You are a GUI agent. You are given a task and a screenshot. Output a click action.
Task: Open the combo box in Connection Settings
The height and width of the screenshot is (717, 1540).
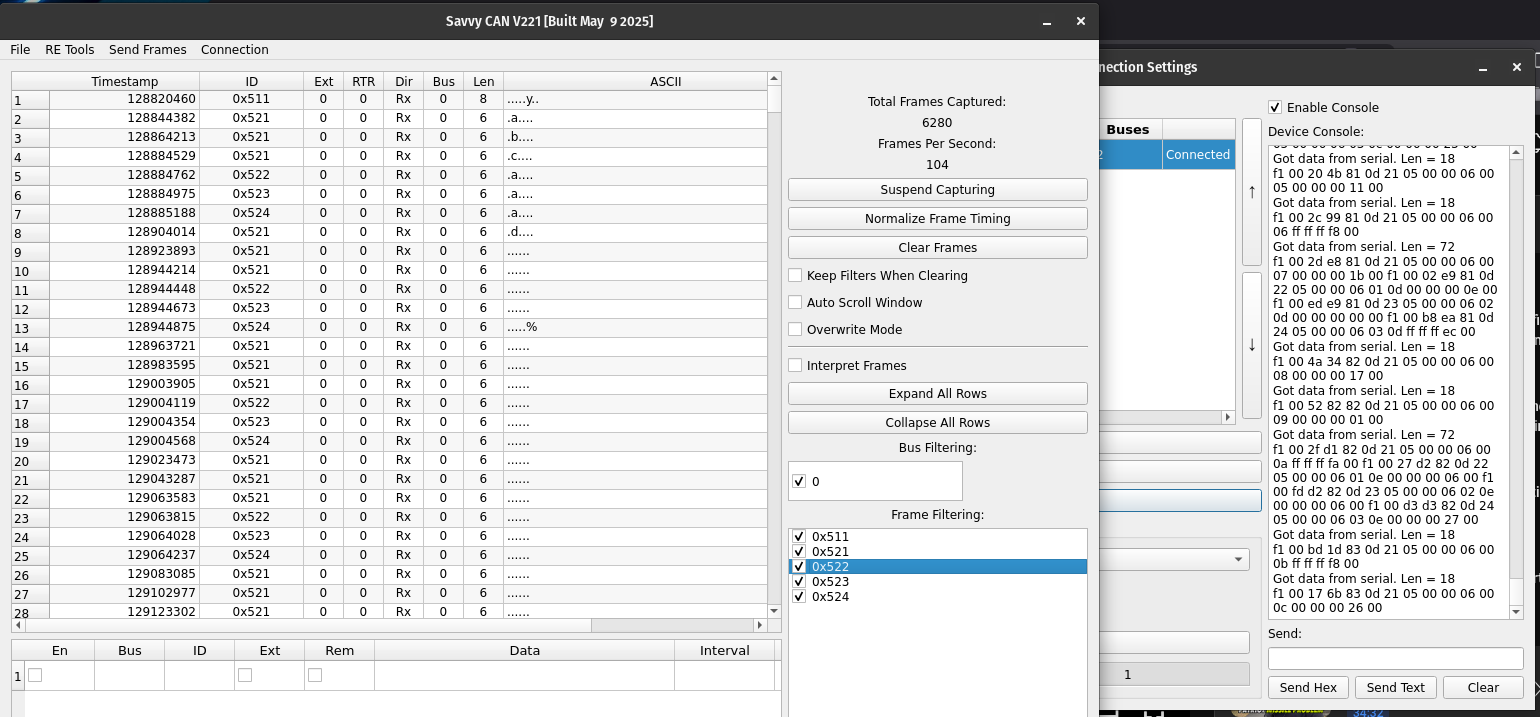click(1175, 560)
